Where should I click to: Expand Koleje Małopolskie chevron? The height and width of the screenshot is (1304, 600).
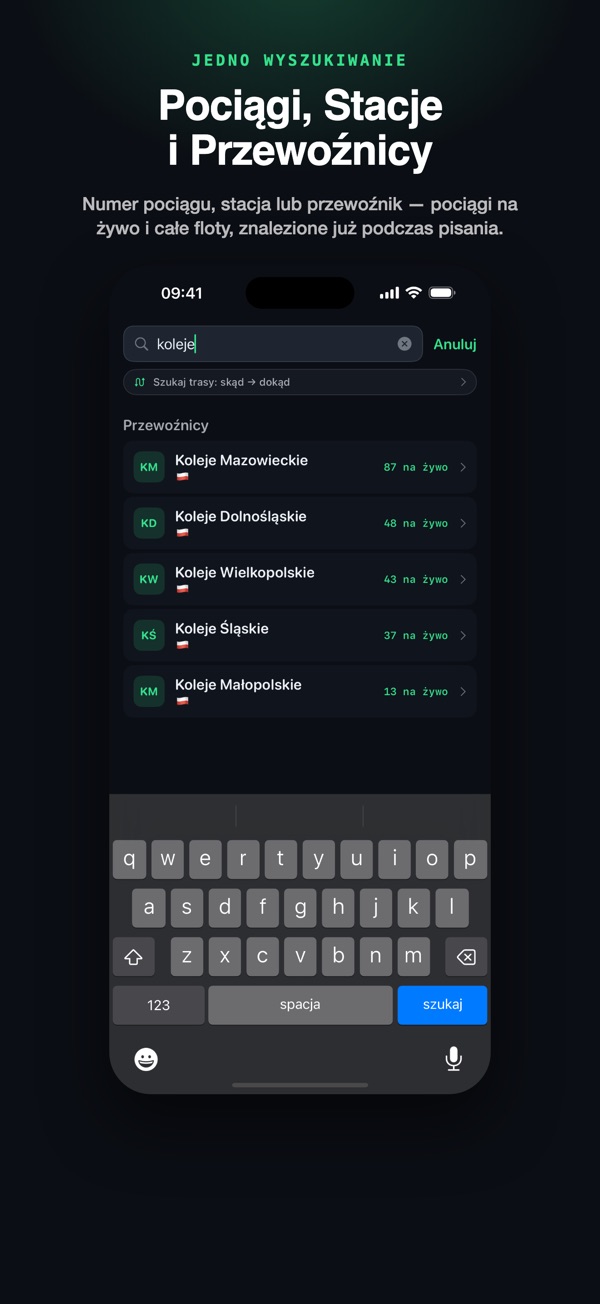pyautogui.click(x=463, y=691)
